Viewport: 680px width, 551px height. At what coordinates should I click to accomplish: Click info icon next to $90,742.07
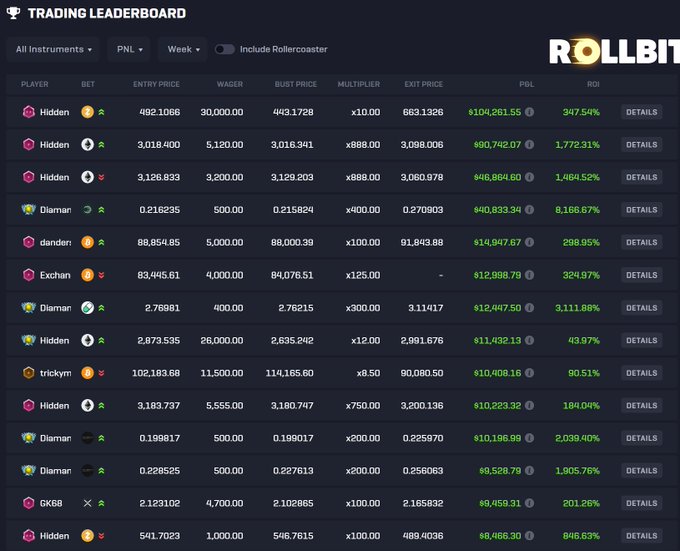(x=530, y=144)
